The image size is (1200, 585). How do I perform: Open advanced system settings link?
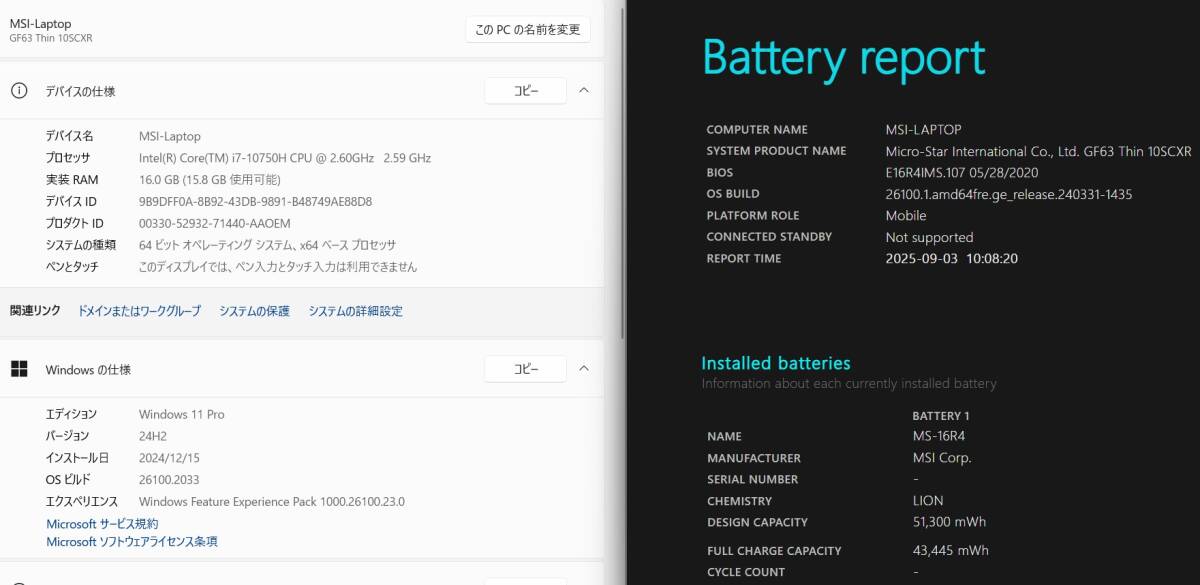tap(355, 311)
